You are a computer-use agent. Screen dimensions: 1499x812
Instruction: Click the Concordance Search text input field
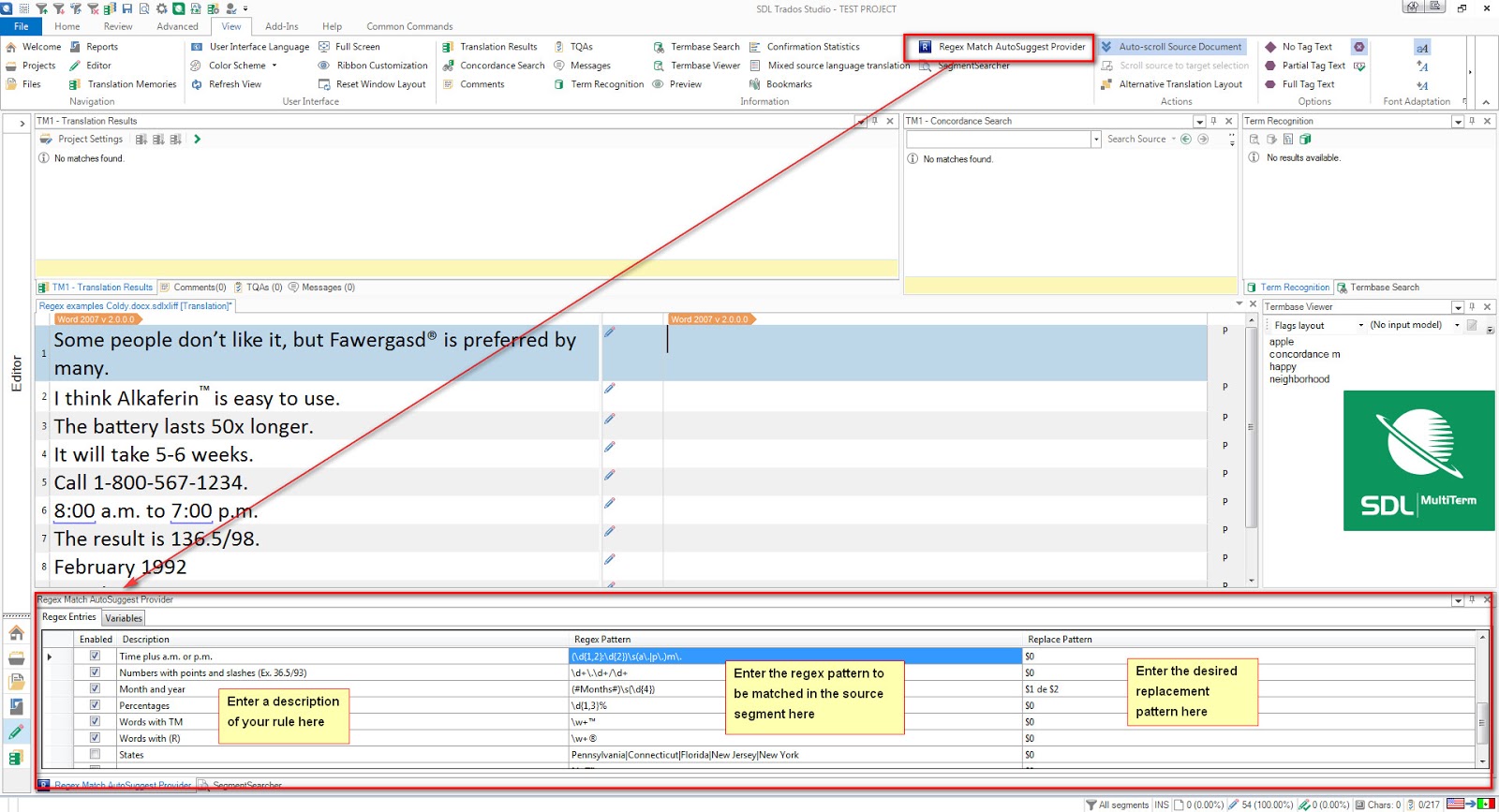(999, 140)
